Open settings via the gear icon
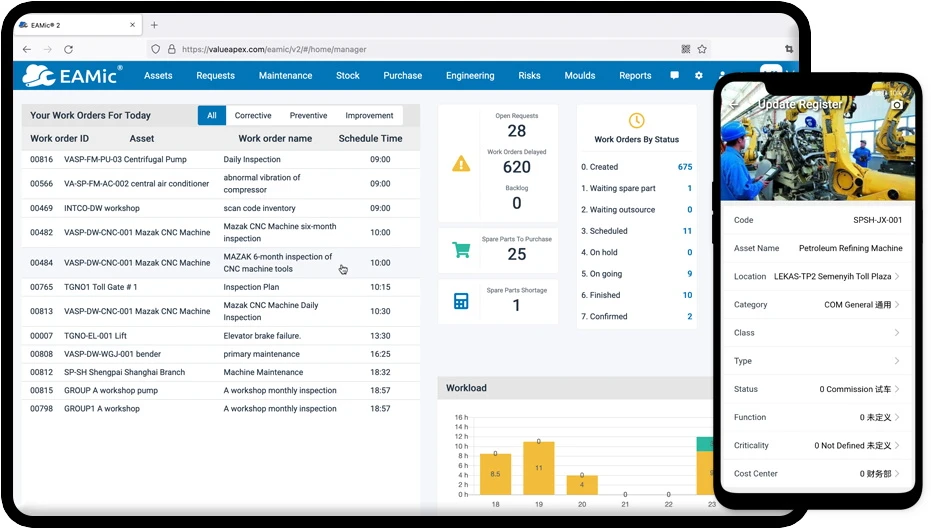 699,76
